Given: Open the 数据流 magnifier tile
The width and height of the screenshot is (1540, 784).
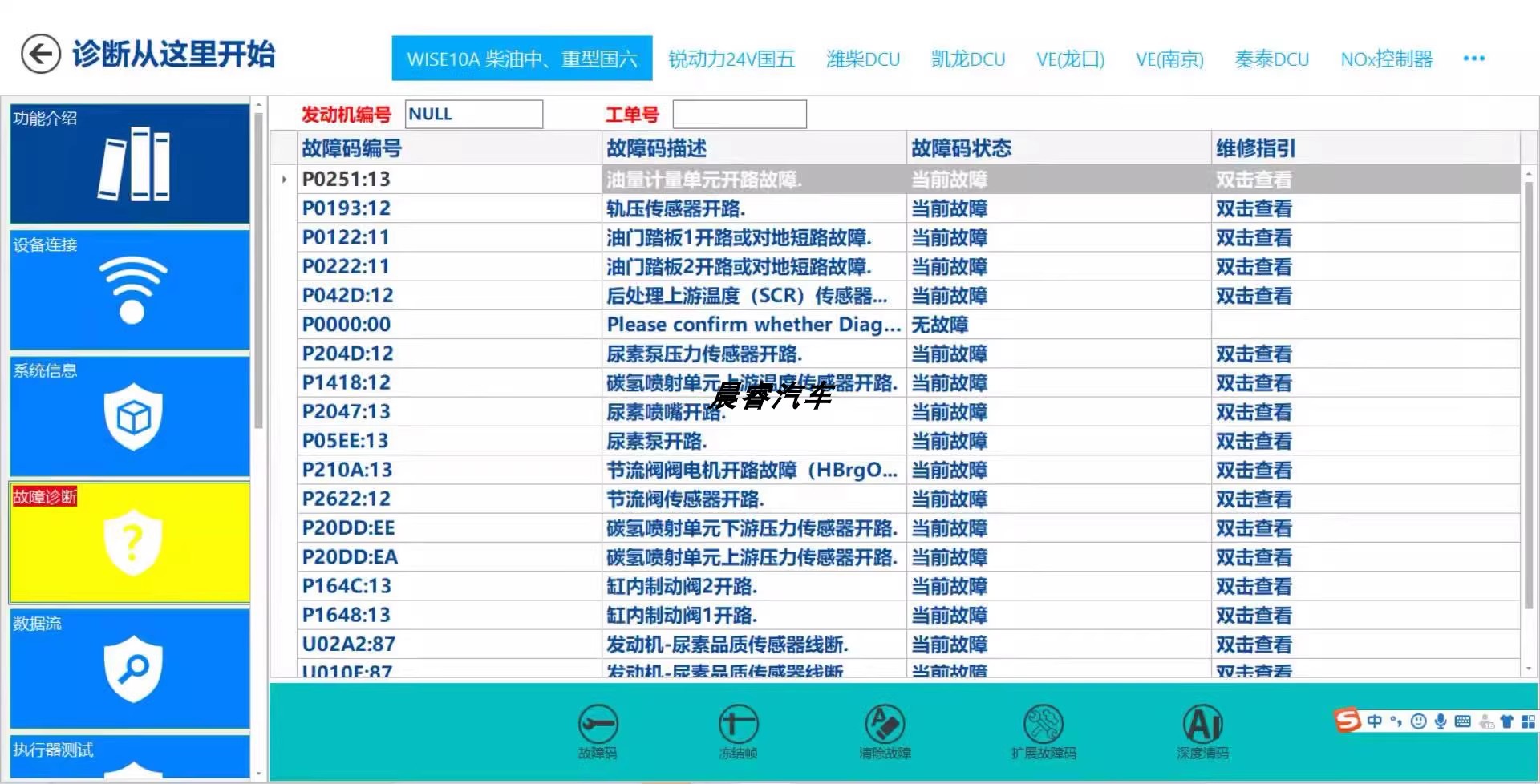Looking at the screenshot, I should [130, 669].
